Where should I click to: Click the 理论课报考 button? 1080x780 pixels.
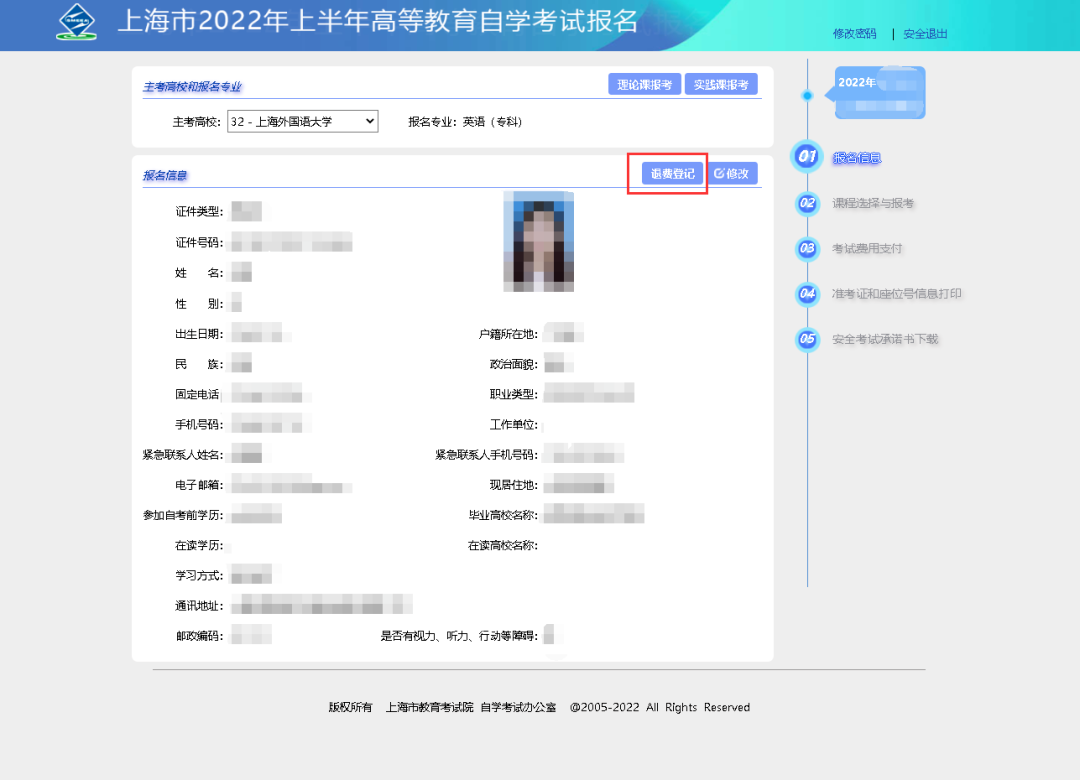[x=643, y=84]
